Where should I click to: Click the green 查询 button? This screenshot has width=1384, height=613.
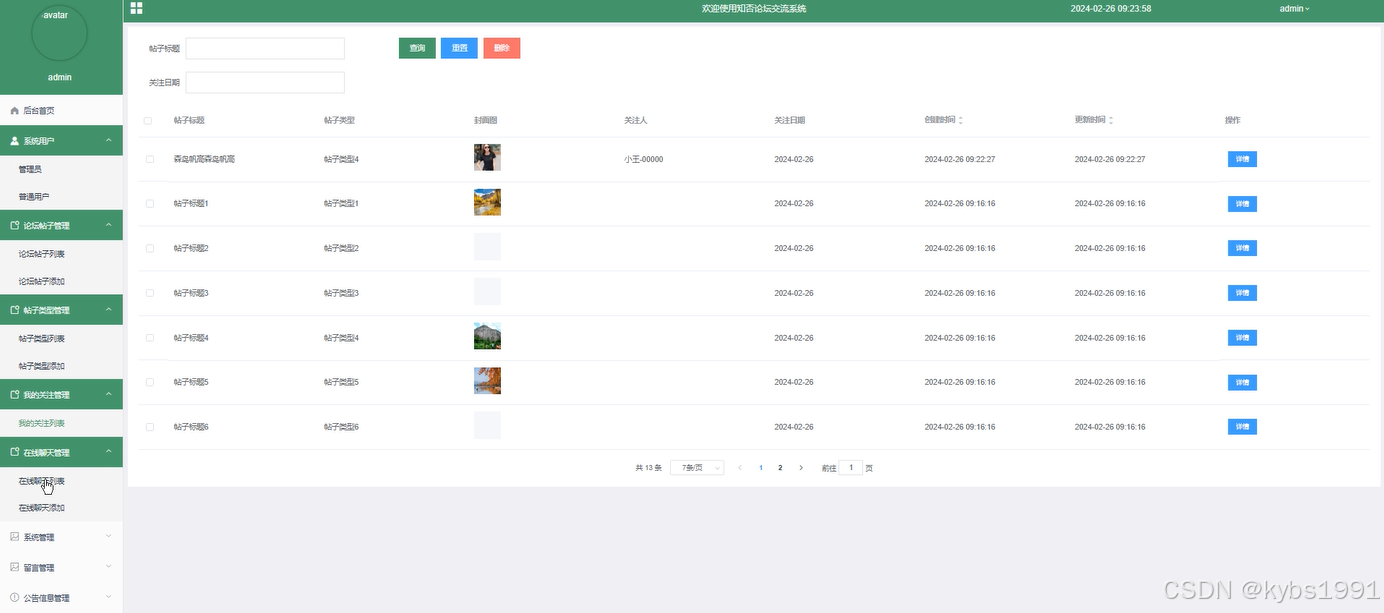(x=417, y=48)
